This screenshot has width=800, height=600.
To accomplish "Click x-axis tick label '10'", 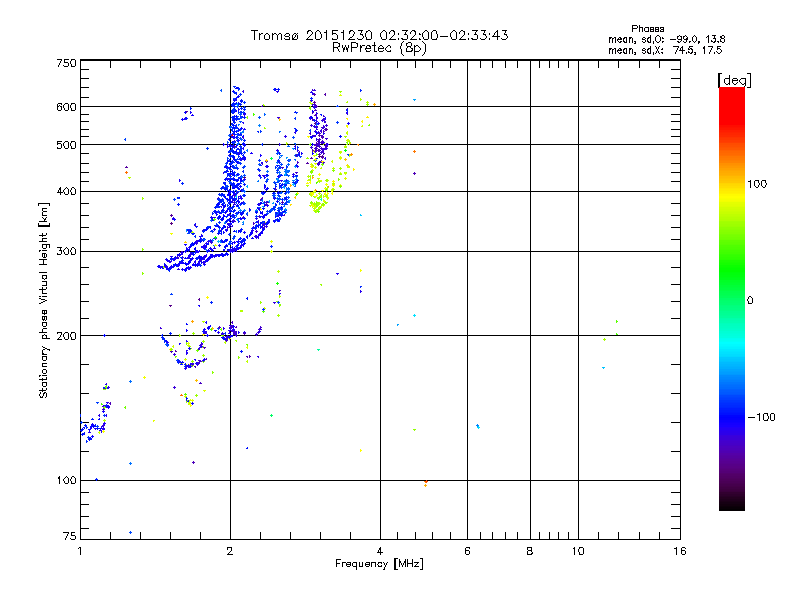I will (x=578, y=551).
